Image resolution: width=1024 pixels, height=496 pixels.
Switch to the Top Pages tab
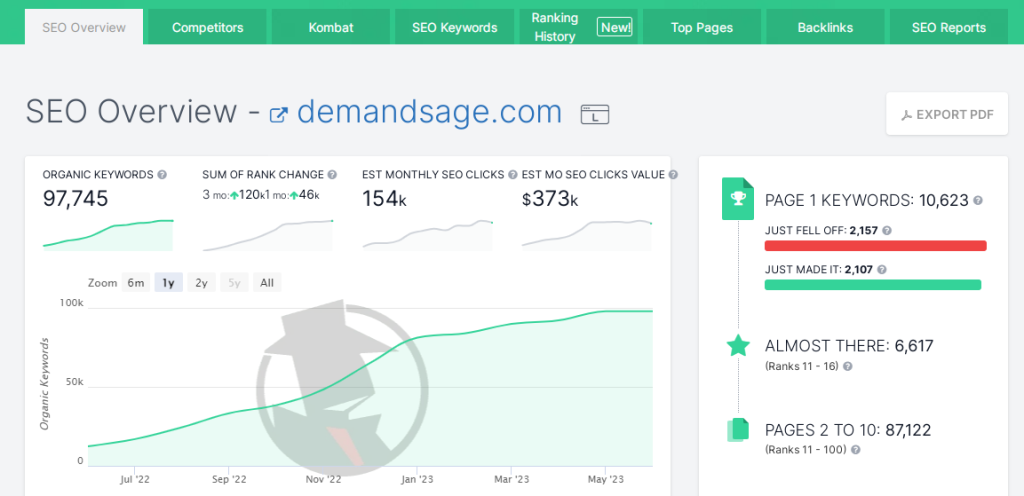coord(702,27)
